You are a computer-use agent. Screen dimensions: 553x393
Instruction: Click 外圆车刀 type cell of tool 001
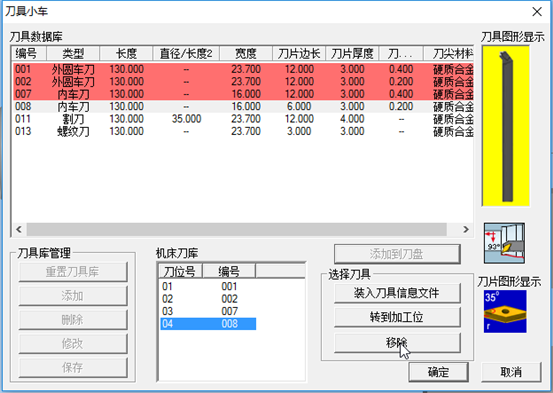73,69
